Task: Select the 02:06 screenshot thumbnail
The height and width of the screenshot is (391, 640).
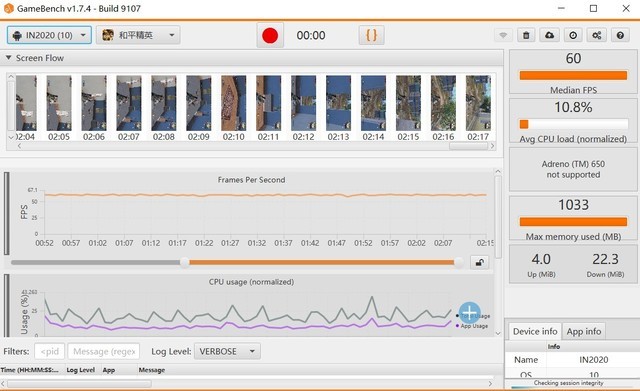Action: click(x=94, y=103)
